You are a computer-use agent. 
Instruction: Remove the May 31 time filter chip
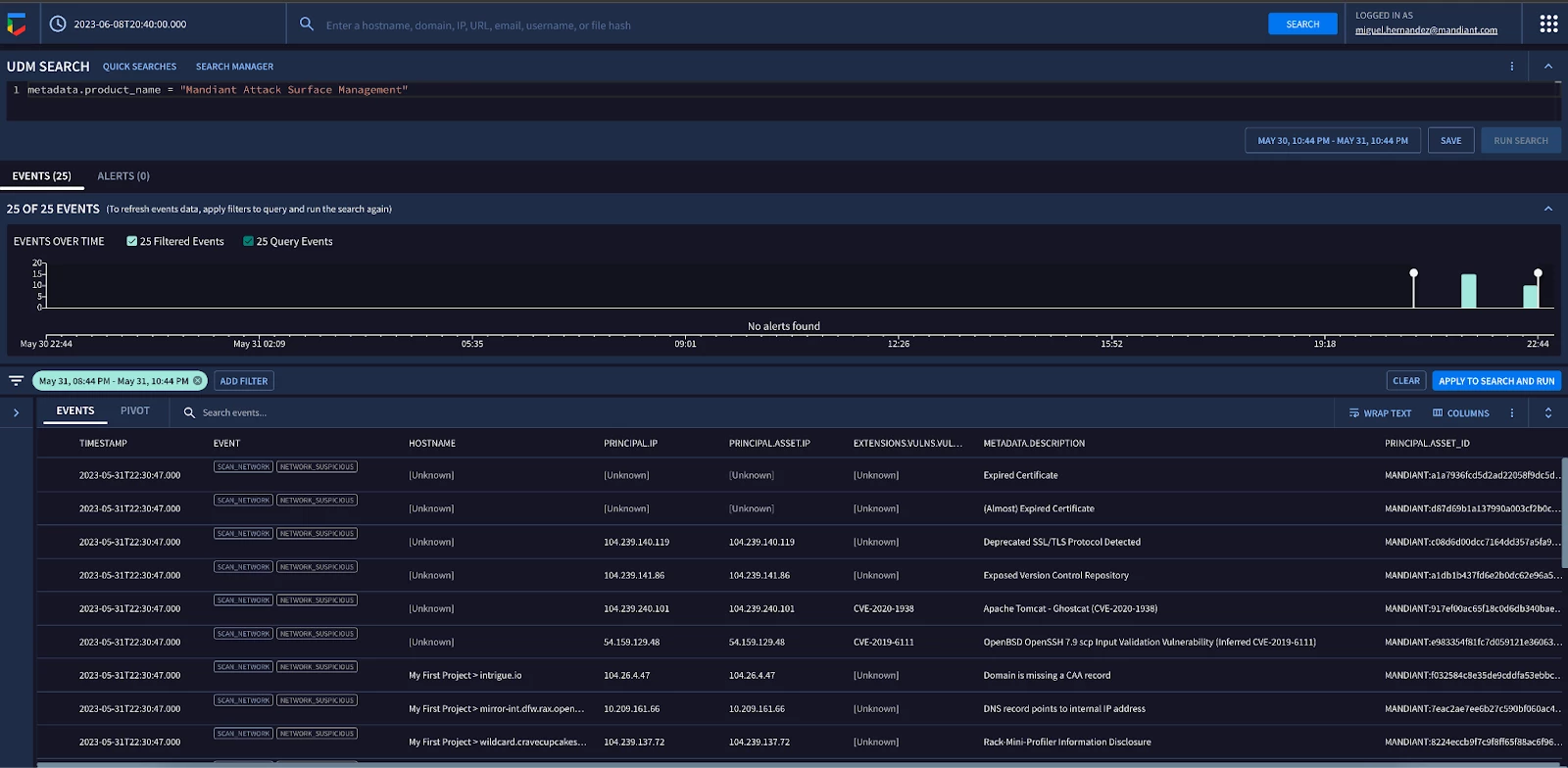(x=198, y=381)
